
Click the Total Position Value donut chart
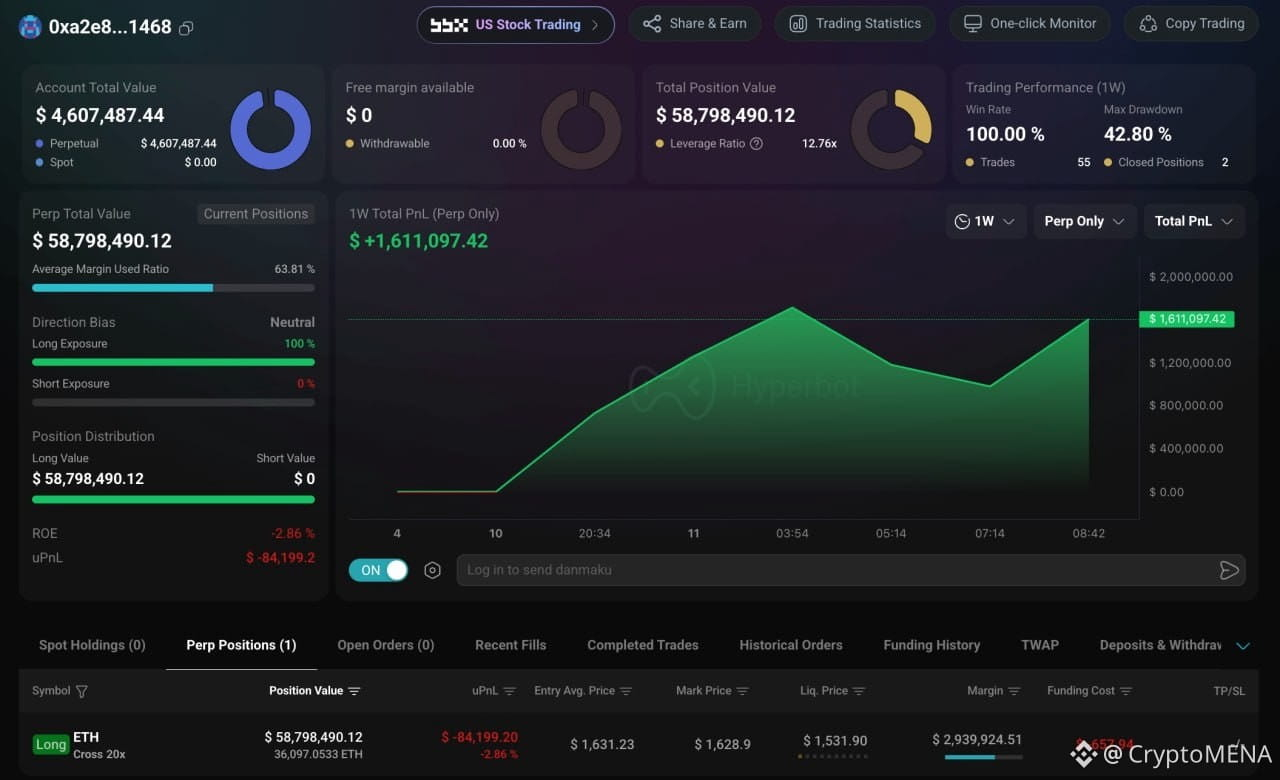pos(891,129)
